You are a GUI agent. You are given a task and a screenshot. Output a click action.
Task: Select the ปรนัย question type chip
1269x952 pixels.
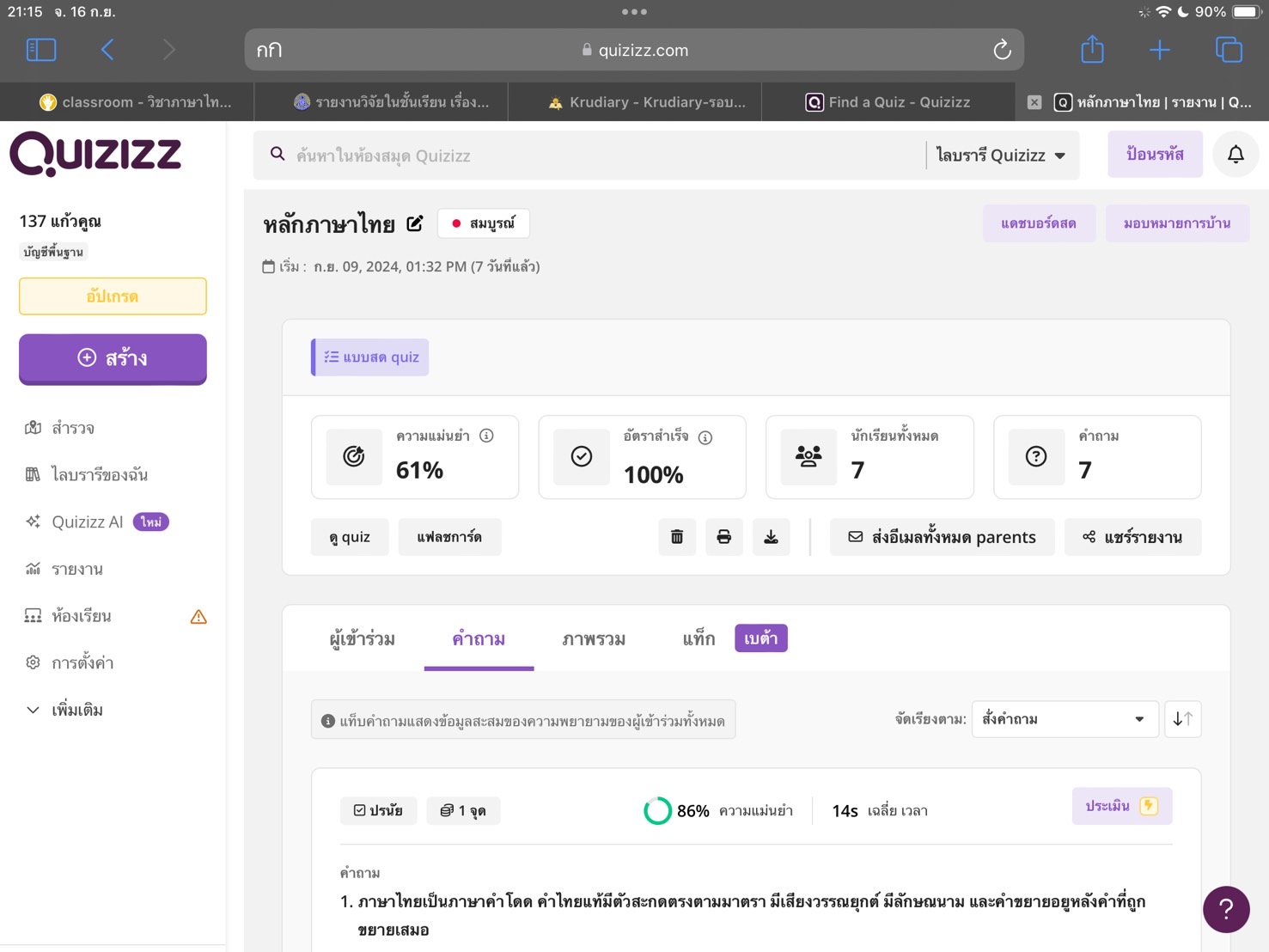click(378, 810)
